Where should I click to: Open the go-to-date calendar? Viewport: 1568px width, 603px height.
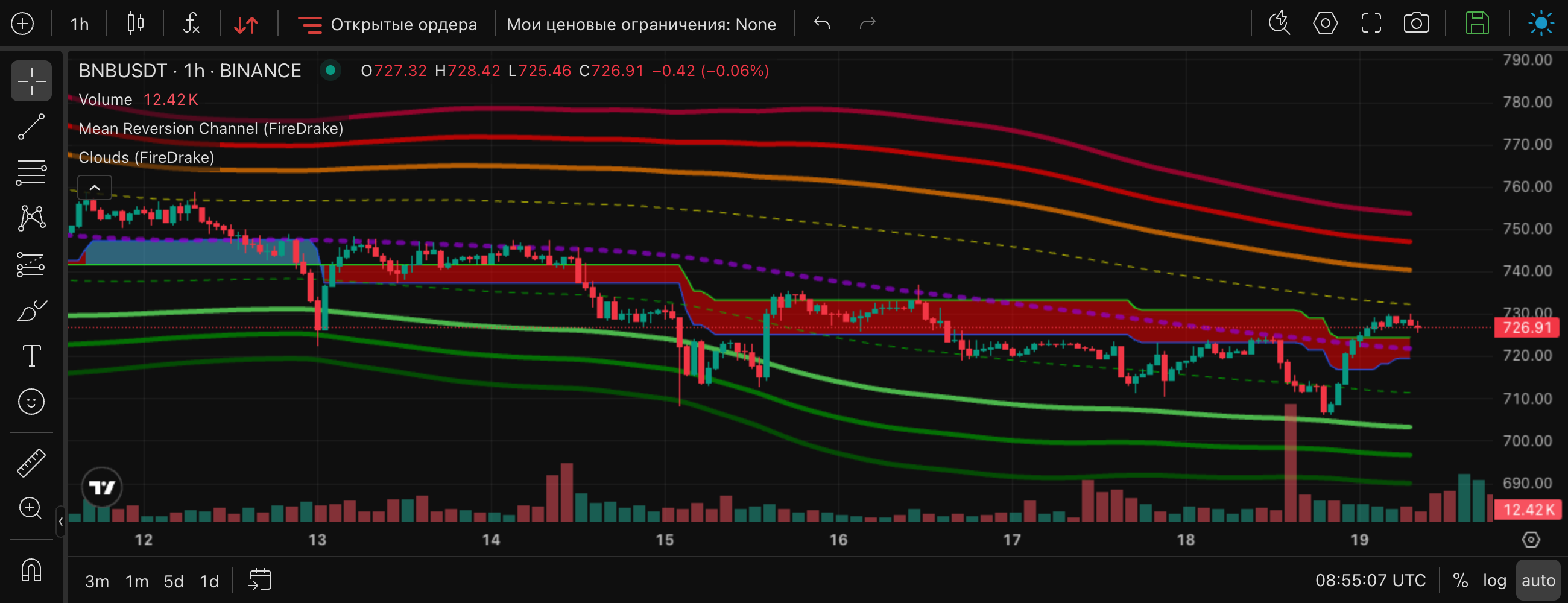pyautogui.click(x=260, y=580)
